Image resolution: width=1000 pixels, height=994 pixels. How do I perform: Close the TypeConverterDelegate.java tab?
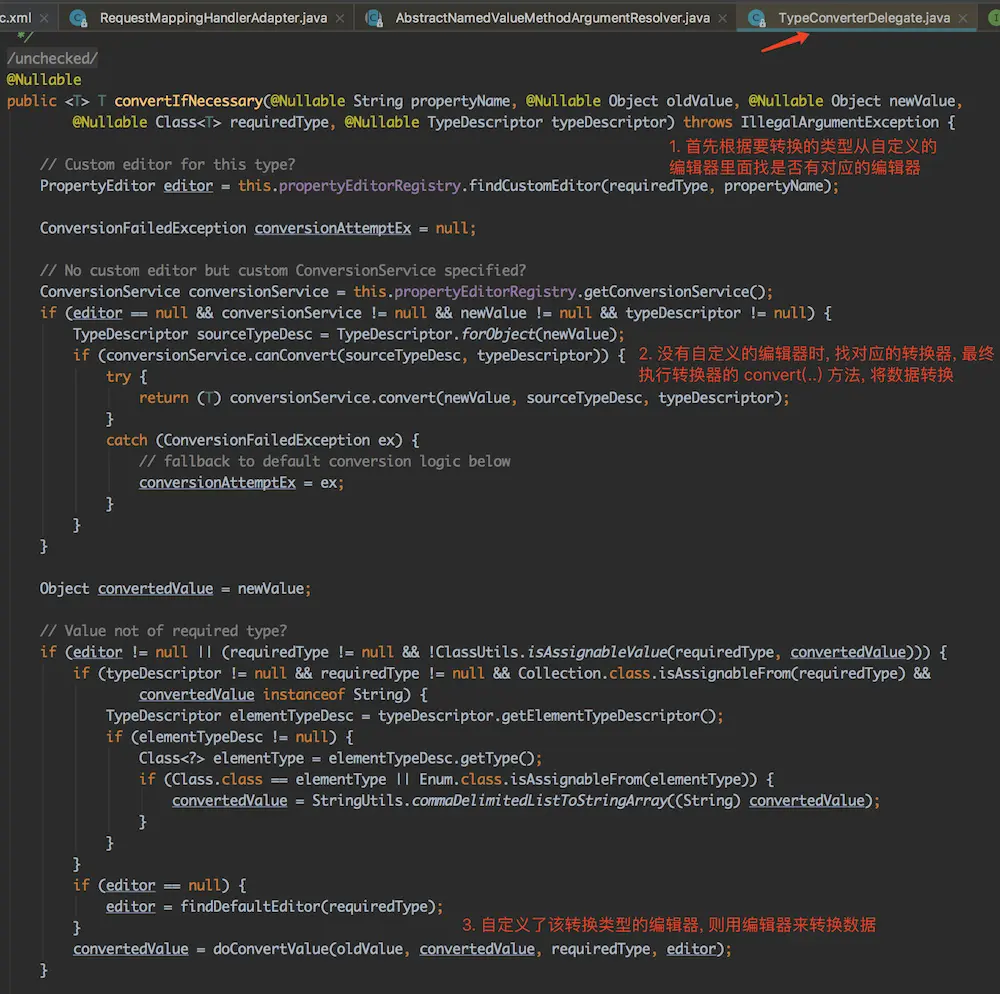point(963,18)
